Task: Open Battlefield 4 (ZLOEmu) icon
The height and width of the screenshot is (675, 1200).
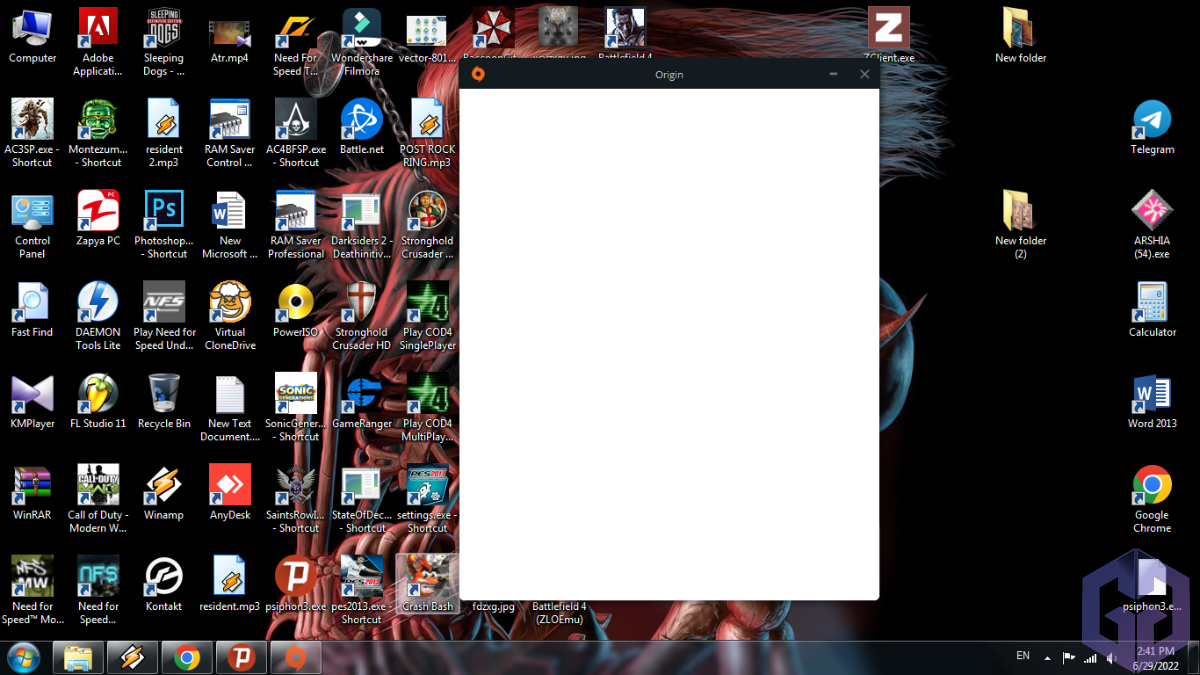Action: coord(559,612)
